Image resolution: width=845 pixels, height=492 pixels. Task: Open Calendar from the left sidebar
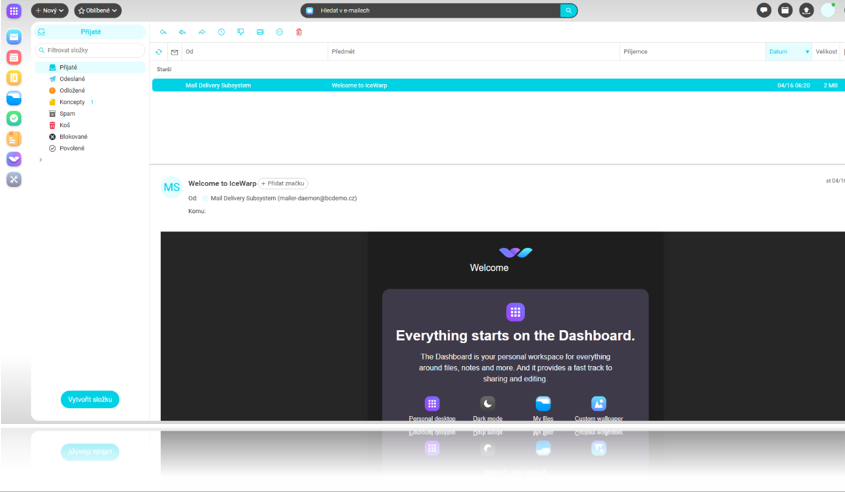[14, 58]
